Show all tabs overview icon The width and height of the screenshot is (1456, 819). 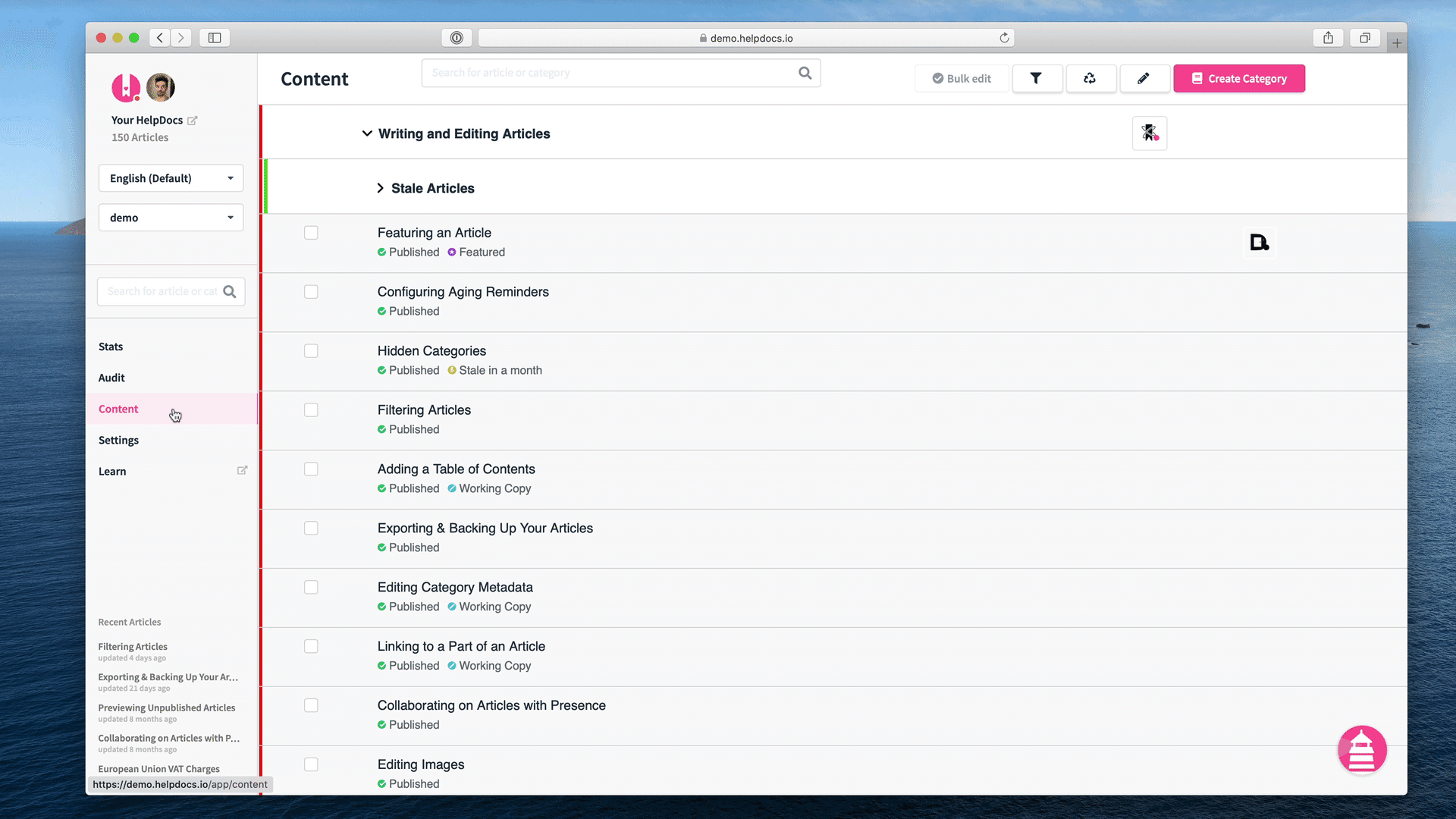1365,38
